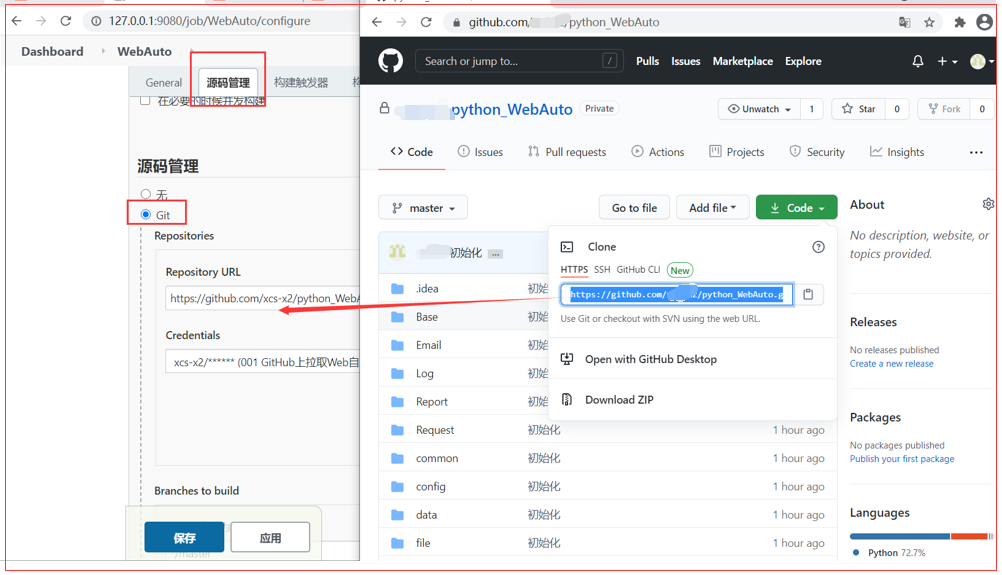This screenshot has height=575, width=1002.
Task: Select the Git radio button
Action: click(146, 215)
